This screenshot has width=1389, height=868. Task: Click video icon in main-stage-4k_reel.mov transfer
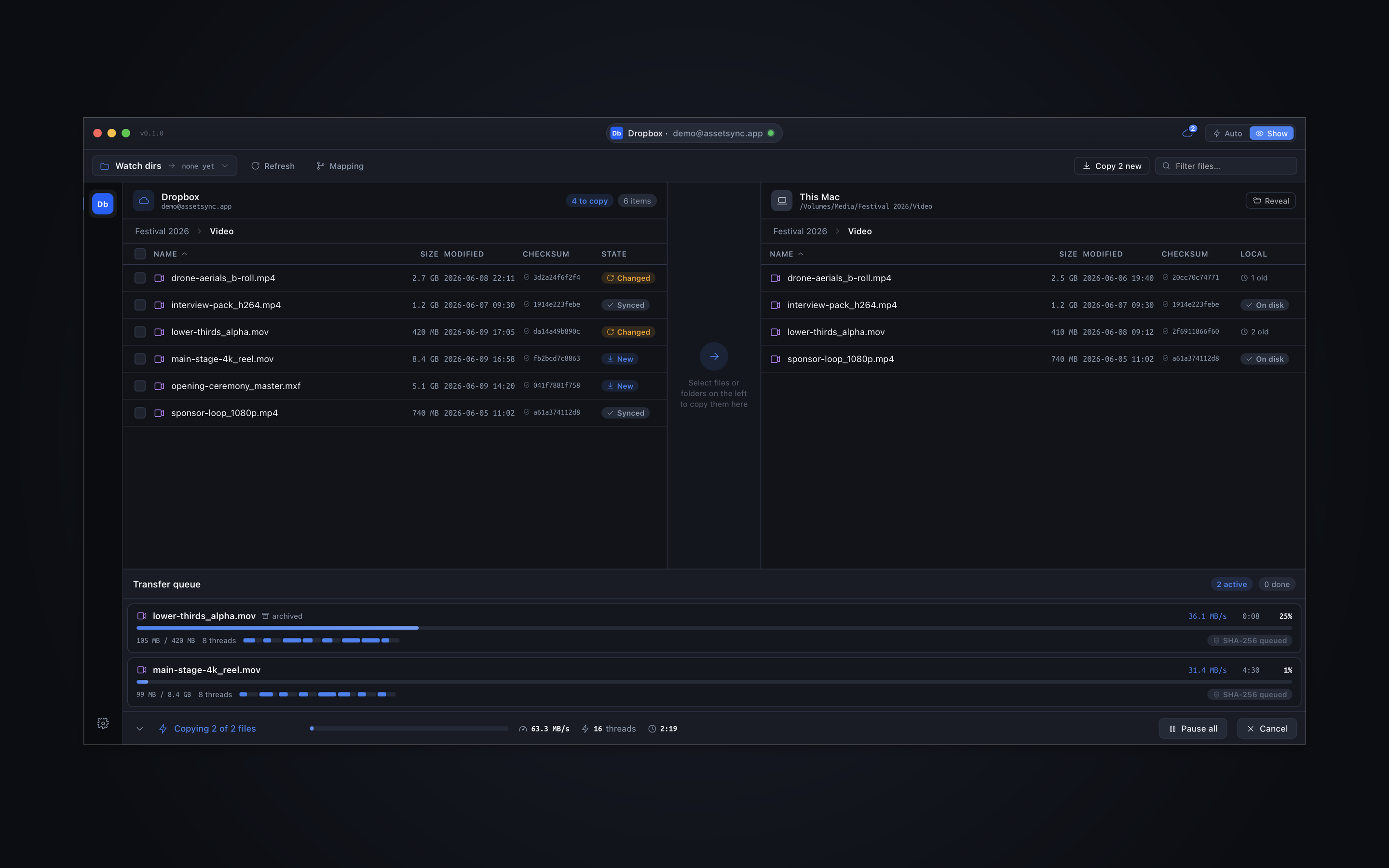point(142,670)
